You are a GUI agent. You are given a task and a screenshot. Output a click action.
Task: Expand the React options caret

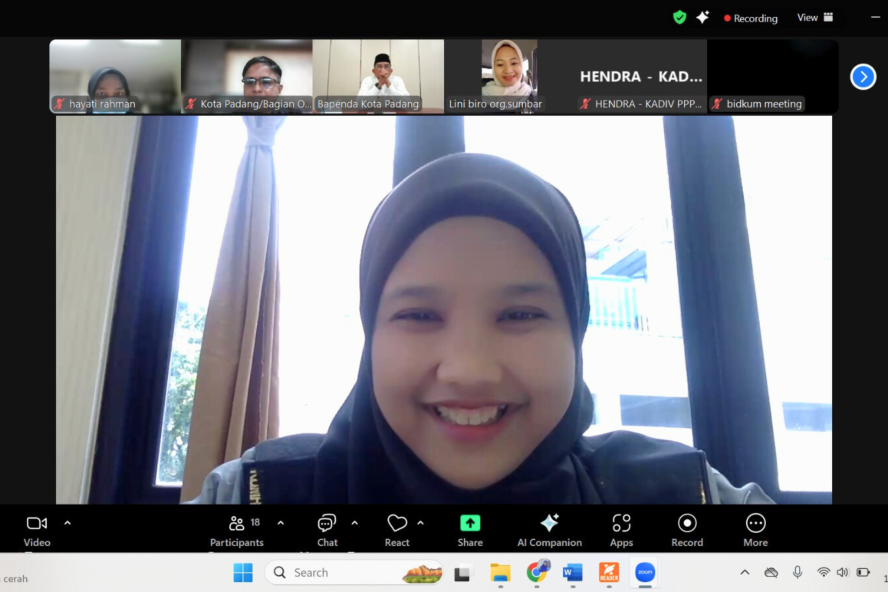(x=420, y=522)
